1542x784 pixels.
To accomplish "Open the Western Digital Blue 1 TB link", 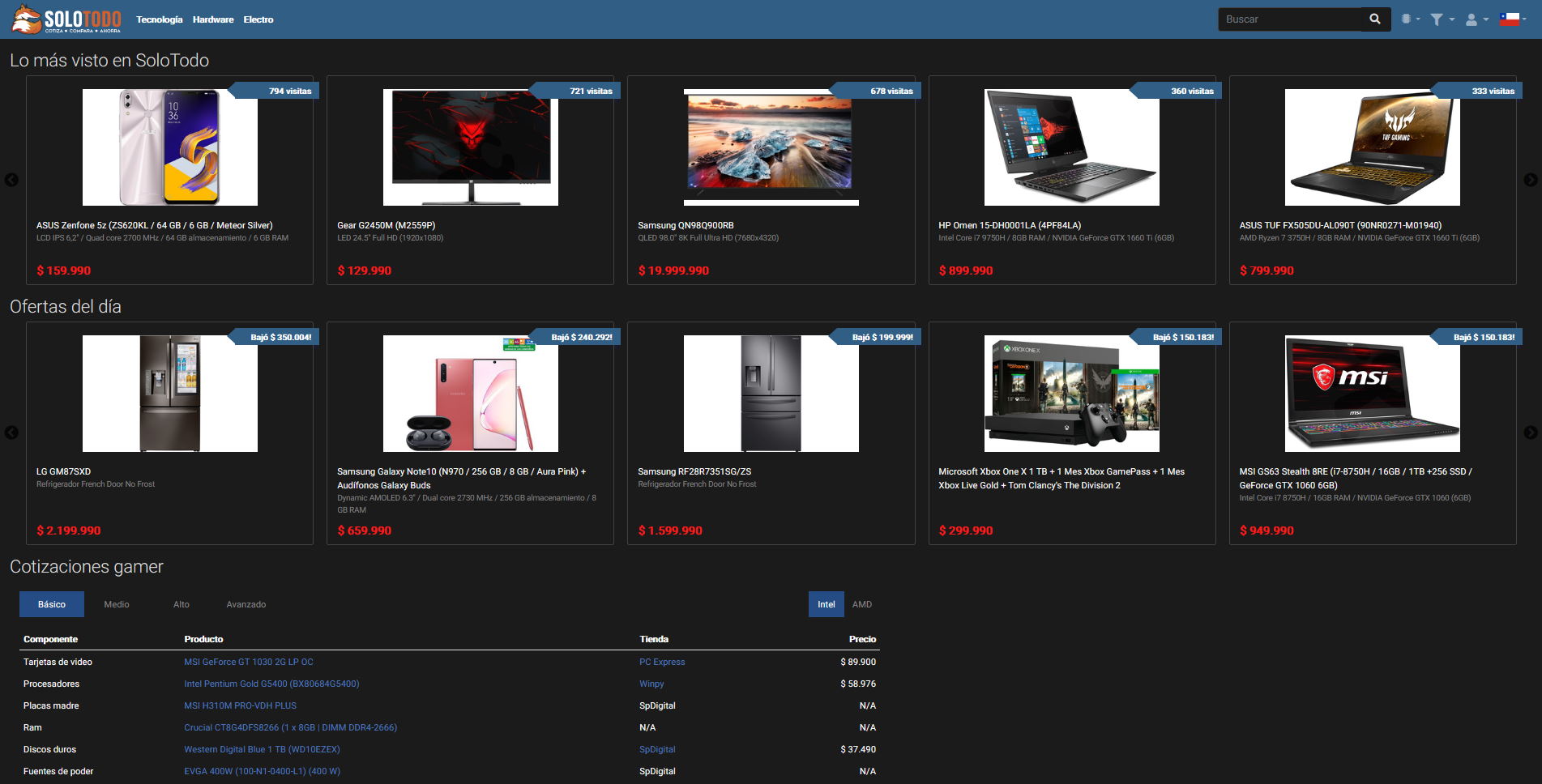I will click(262, 749).
